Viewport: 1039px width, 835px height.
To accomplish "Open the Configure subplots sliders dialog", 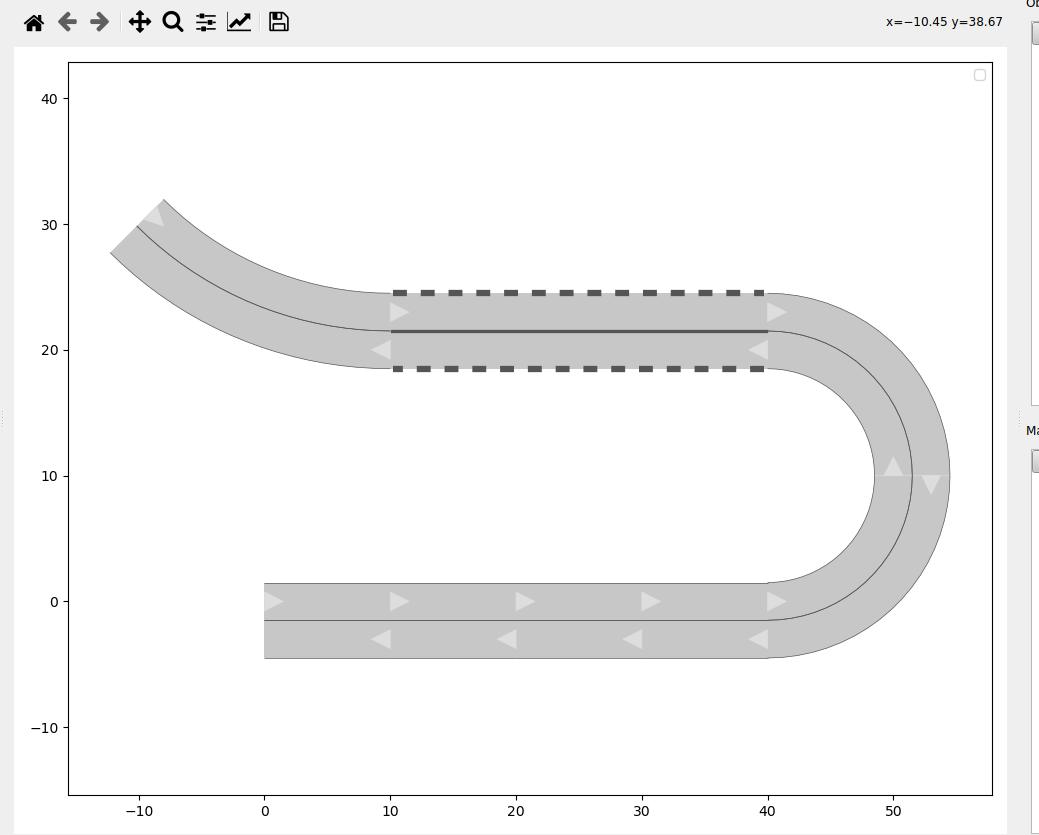I will point(206,22).
